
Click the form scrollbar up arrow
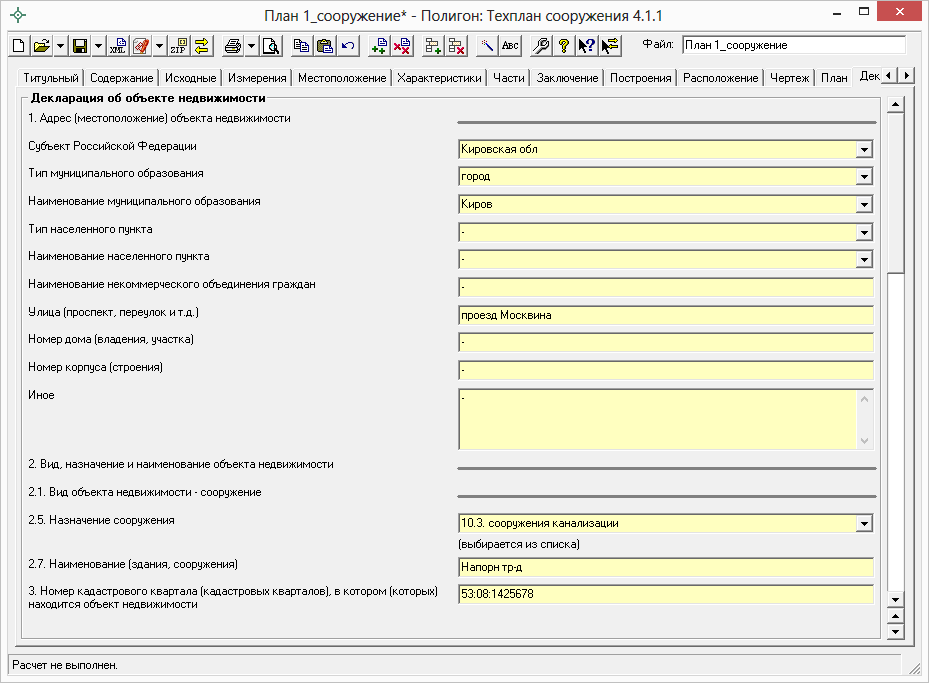tap(895, 105)
